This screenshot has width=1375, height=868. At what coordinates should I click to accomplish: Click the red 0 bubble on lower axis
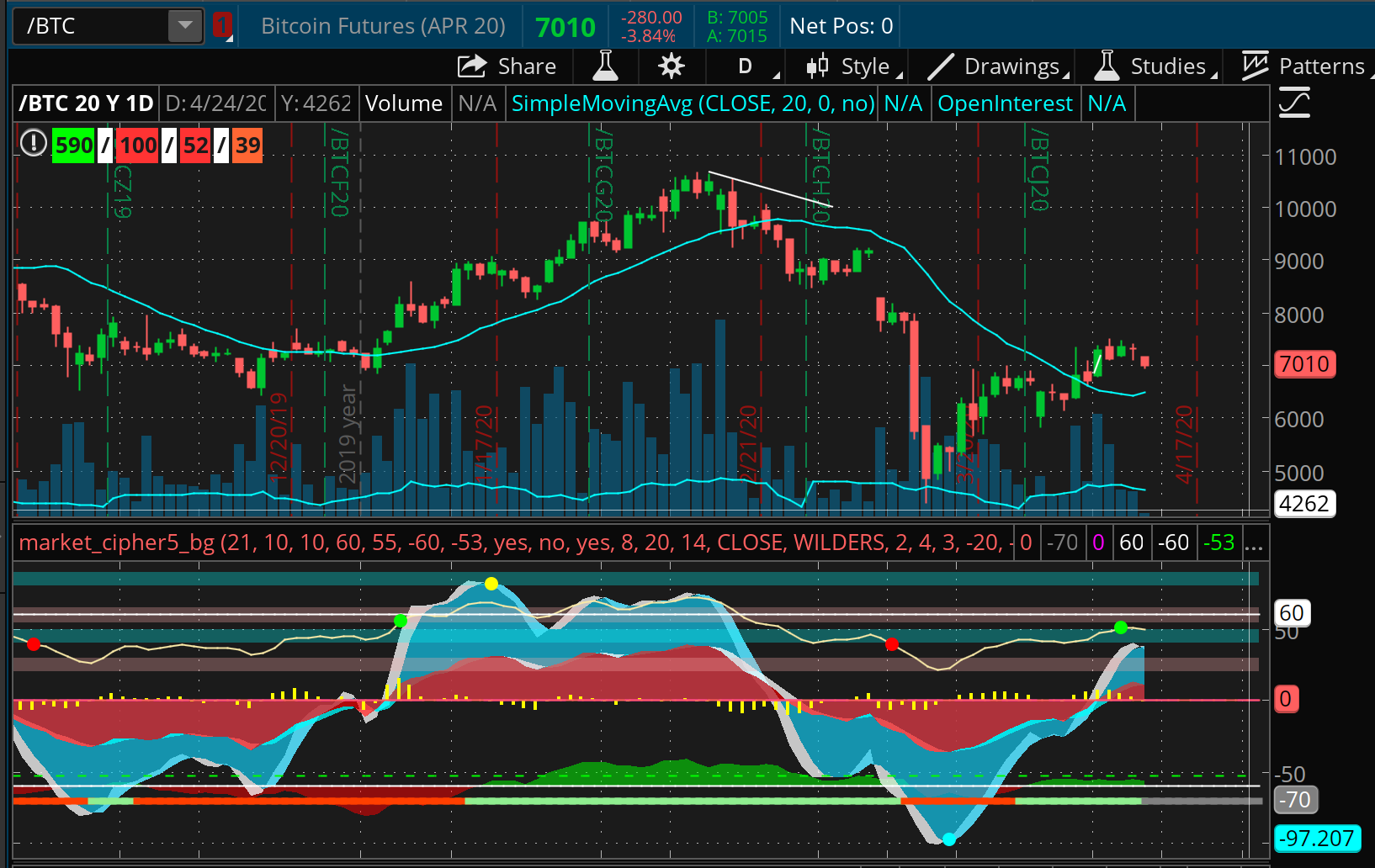tap(1286, 699)
